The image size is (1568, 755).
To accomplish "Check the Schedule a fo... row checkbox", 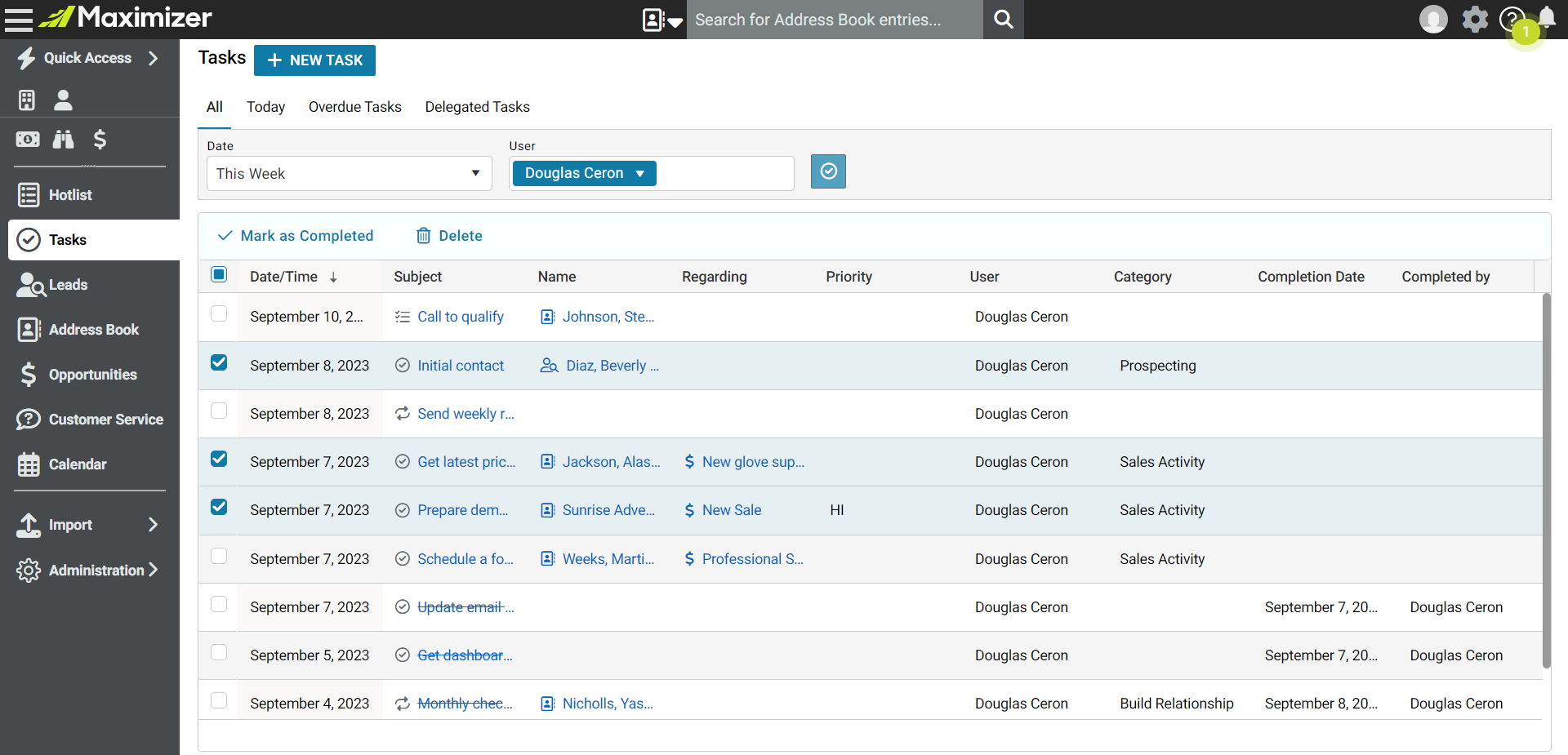I will [x=219, y=556].
